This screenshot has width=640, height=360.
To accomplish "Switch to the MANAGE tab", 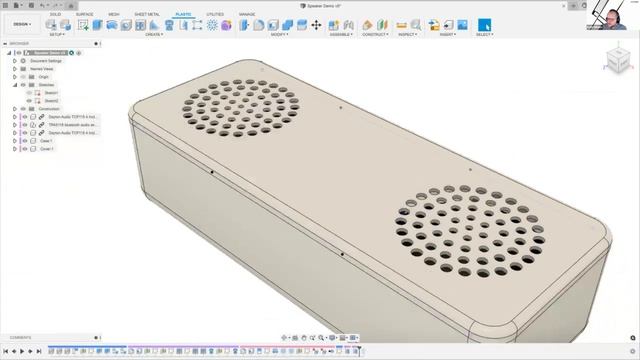I will (x=247, y=14).
